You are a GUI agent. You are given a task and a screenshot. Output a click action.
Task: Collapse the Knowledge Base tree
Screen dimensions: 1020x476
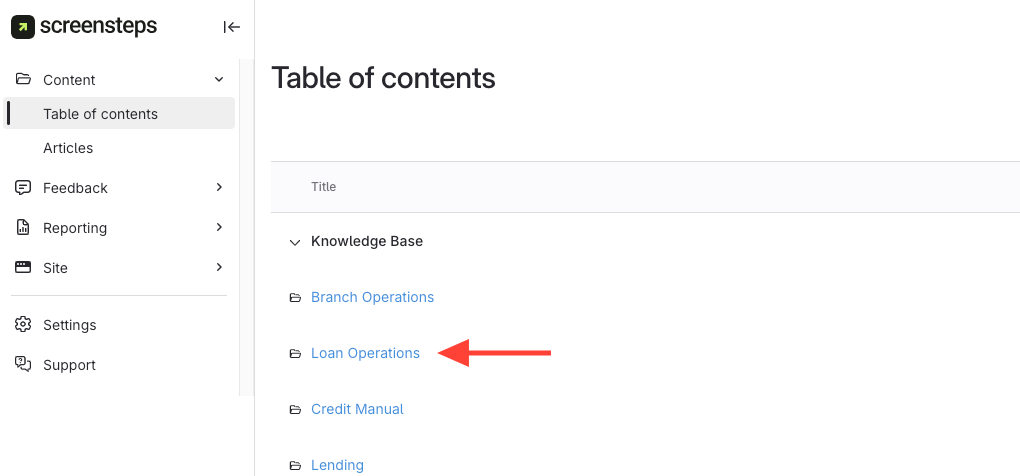(x=294, y=242)
